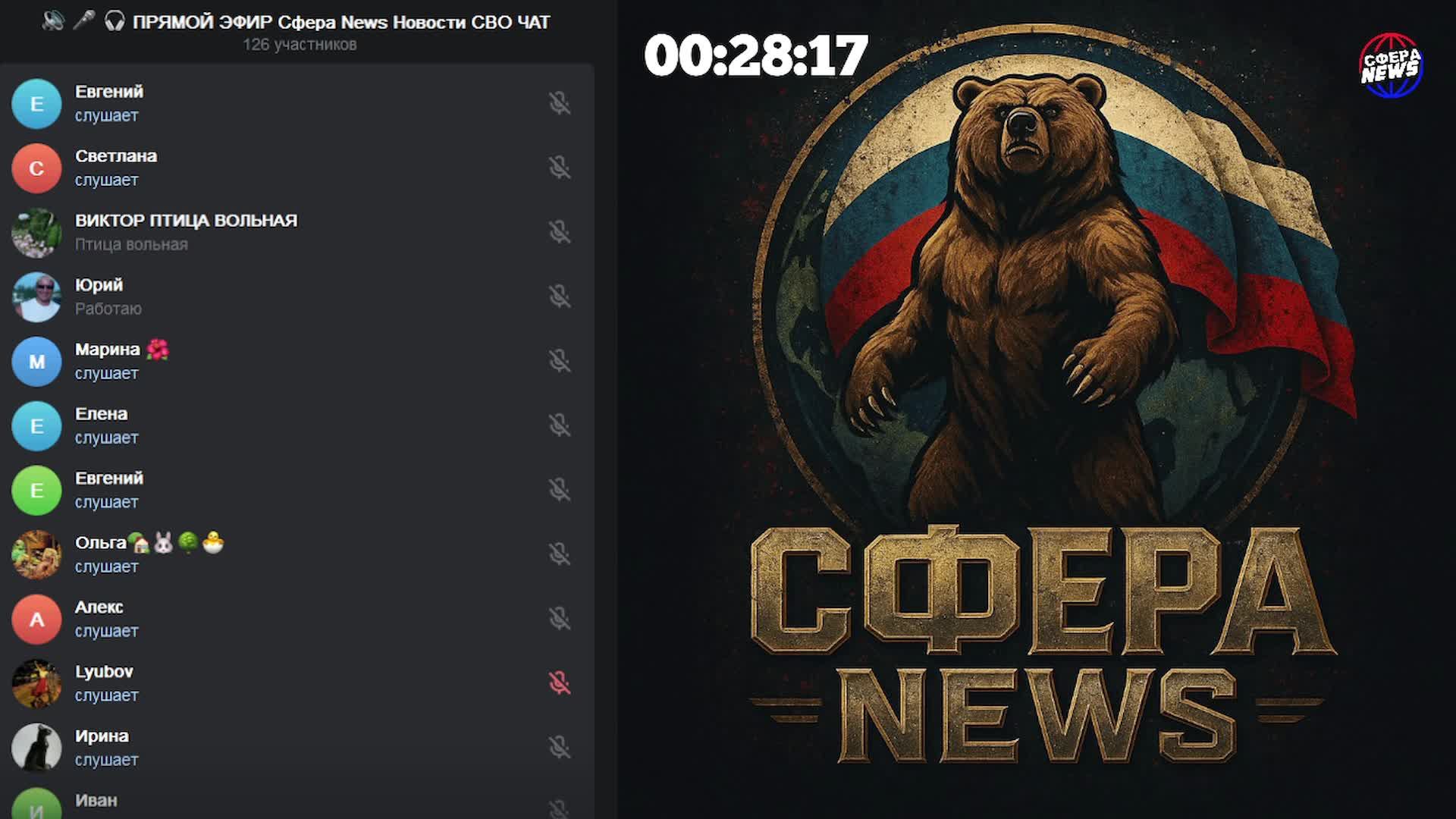
Task: Toggle mic icon next to Марина
Action: pos(560,361)
